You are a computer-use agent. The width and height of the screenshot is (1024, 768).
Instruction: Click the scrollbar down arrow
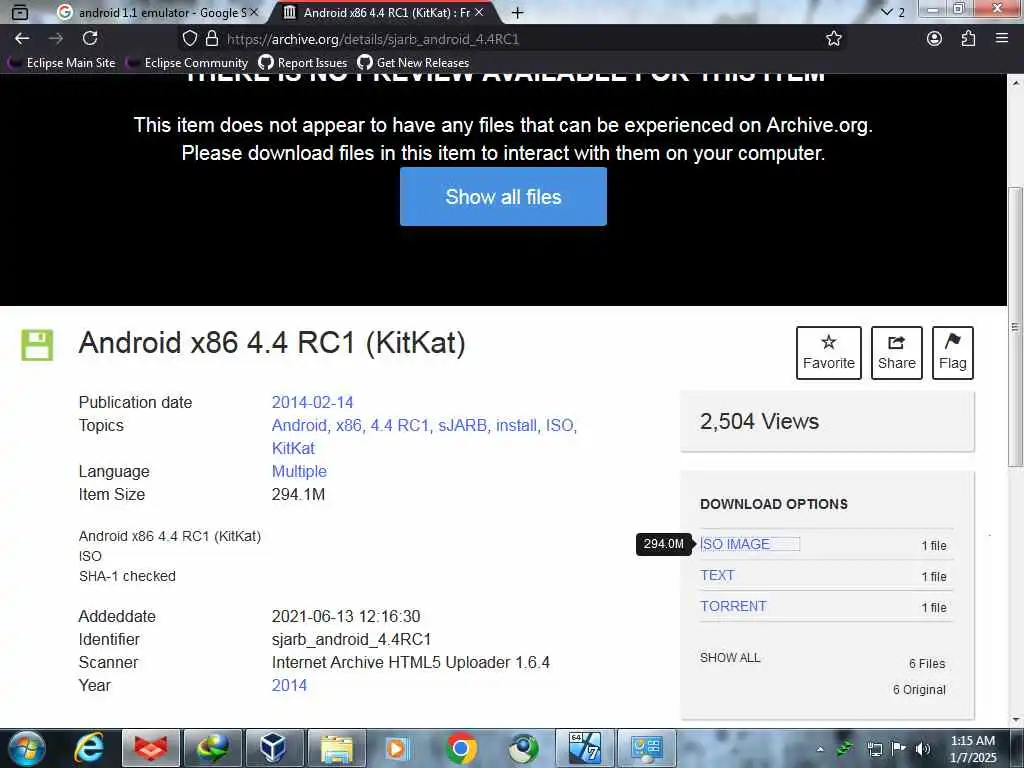click(x=1016, y=720)
